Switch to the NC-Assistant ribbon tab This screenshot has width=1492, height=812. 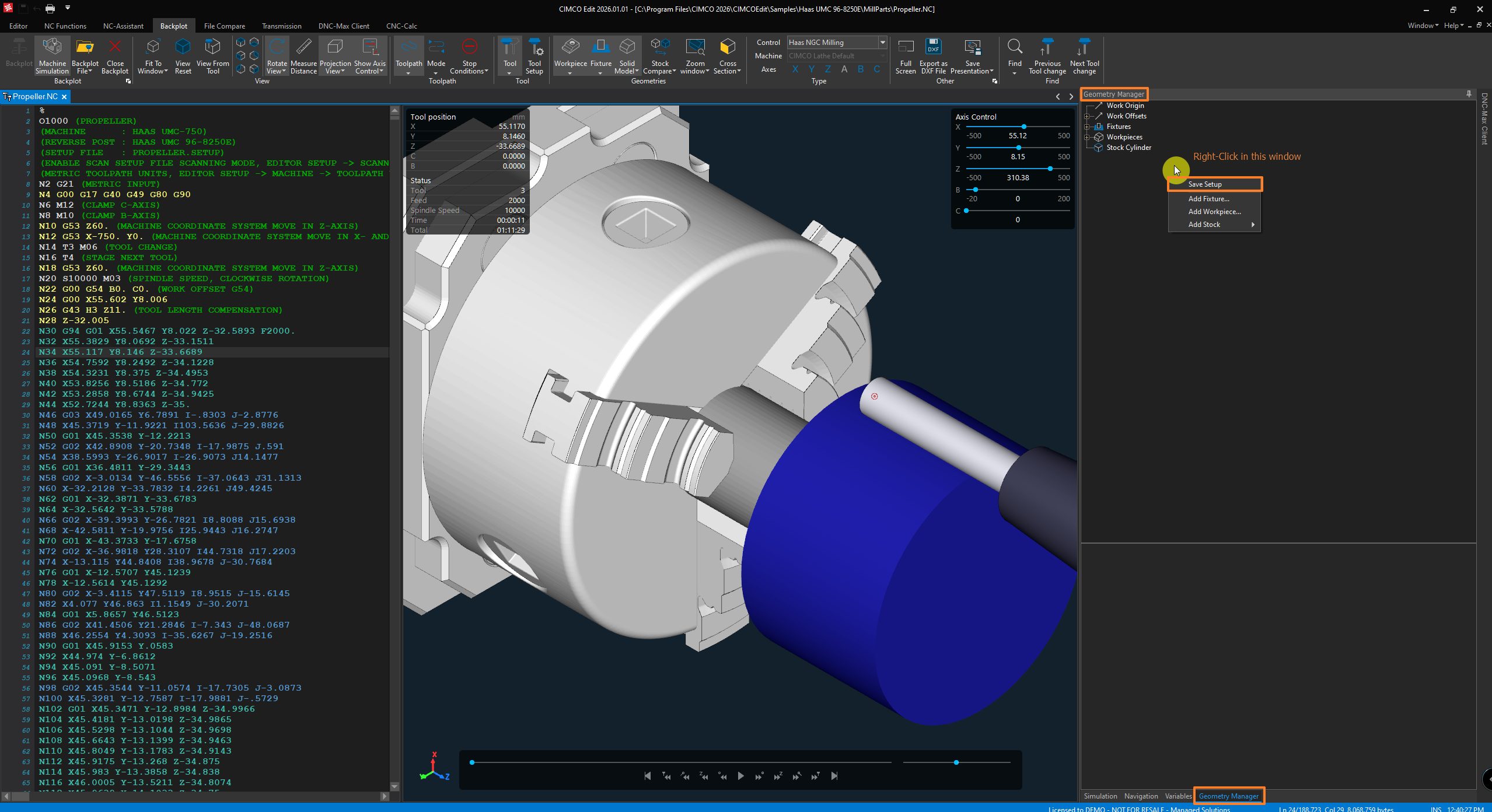[x=123, y=26]
